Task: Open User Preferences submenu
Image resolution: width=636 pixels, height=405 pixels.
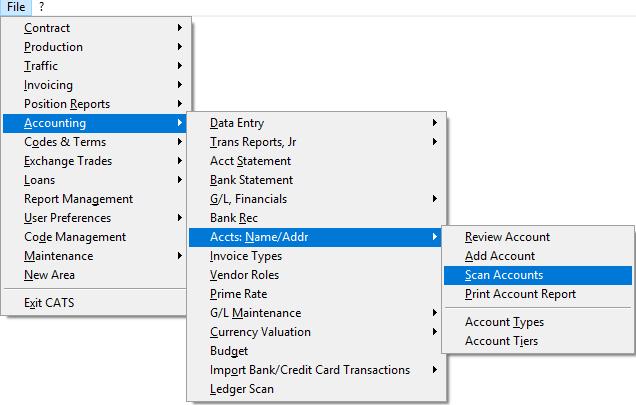Action: pos(96,218)
